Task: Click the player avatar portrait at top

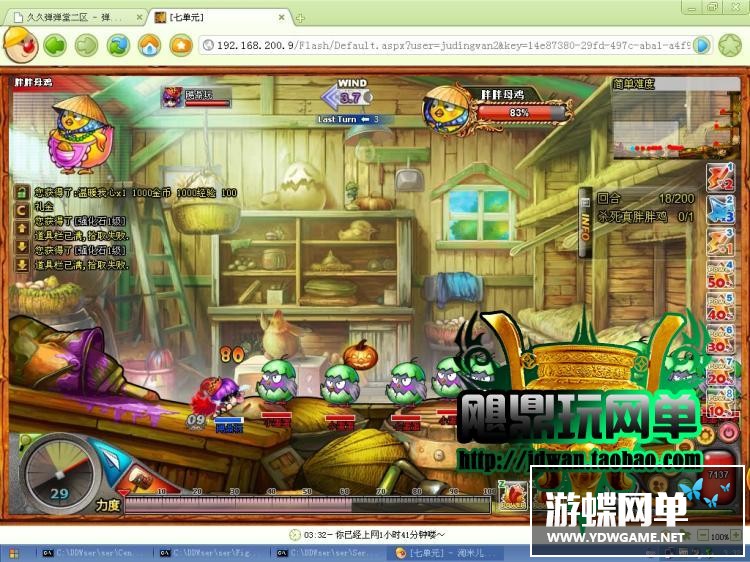Action: [172, 97]
